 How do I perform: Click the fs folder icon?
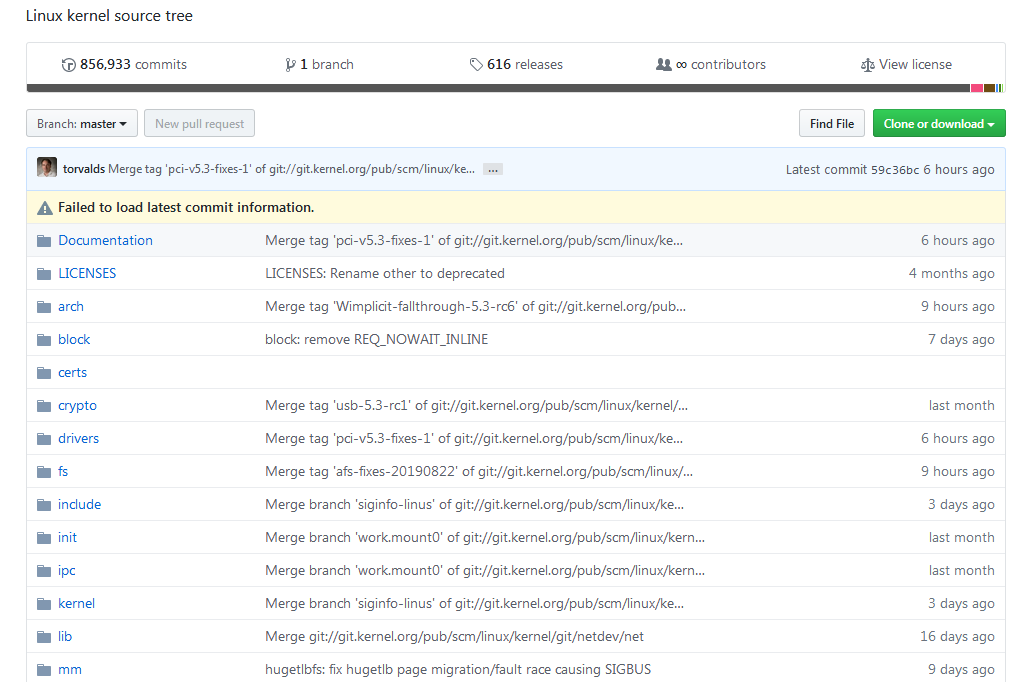click(44, 472)
